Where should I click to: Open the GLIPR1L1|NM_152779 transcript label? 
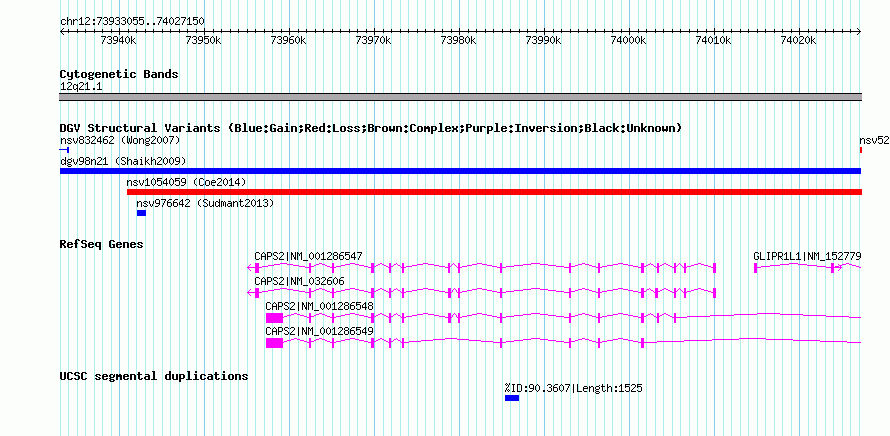(x=807, y=257)
